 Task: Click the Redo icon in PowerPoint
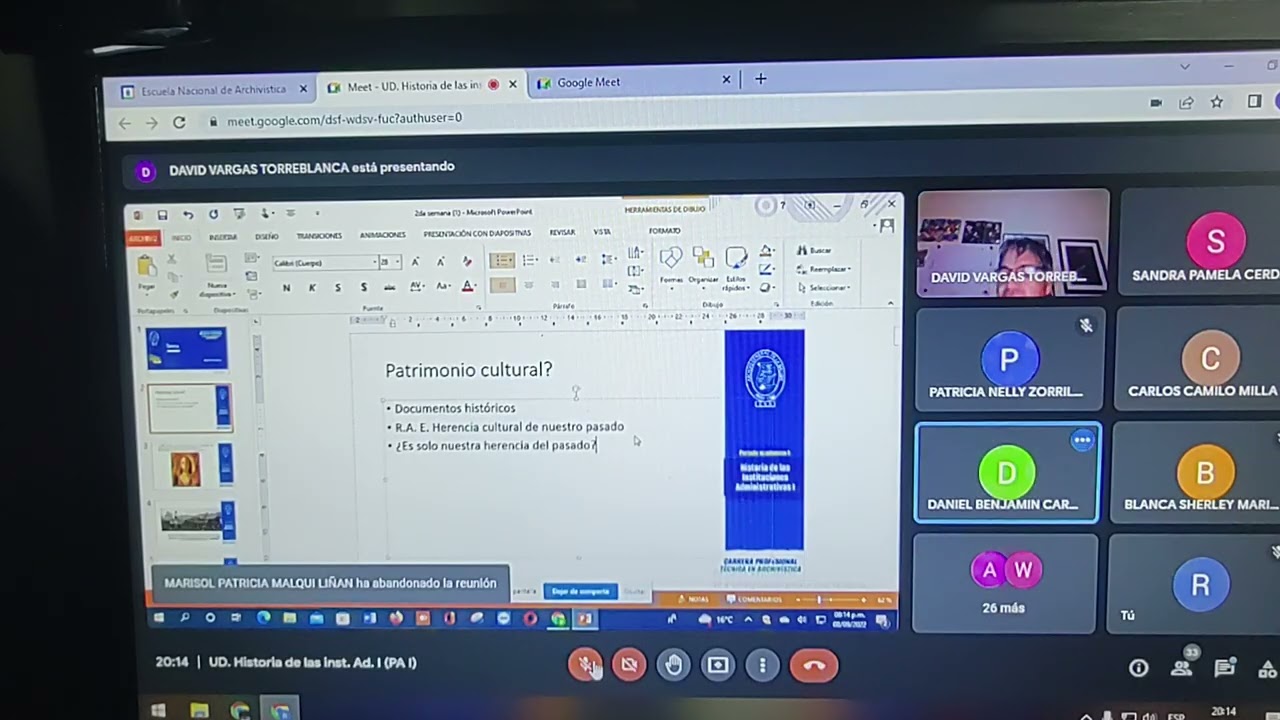213,214
